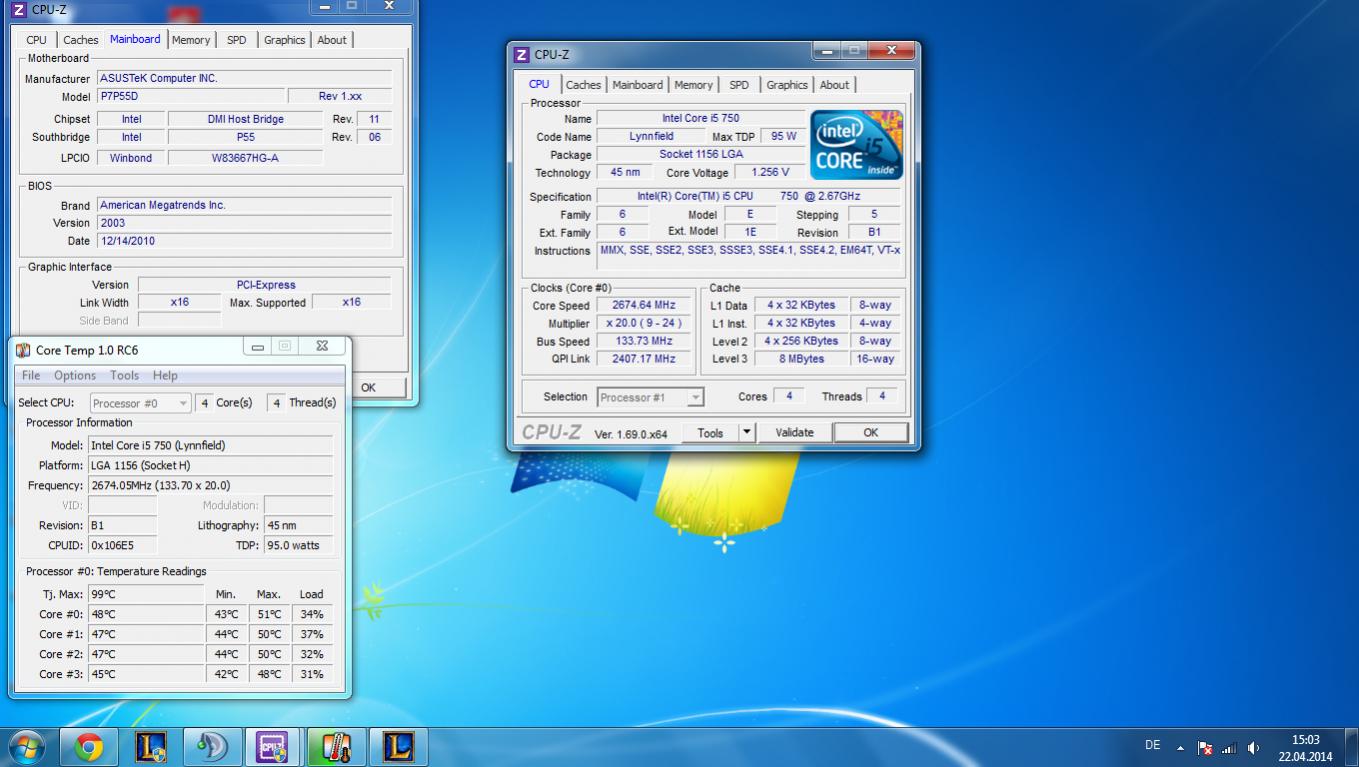Click the Manufacturer ASUSTeK Computer INC. field
1359x767 pixels.
[244, 78]
